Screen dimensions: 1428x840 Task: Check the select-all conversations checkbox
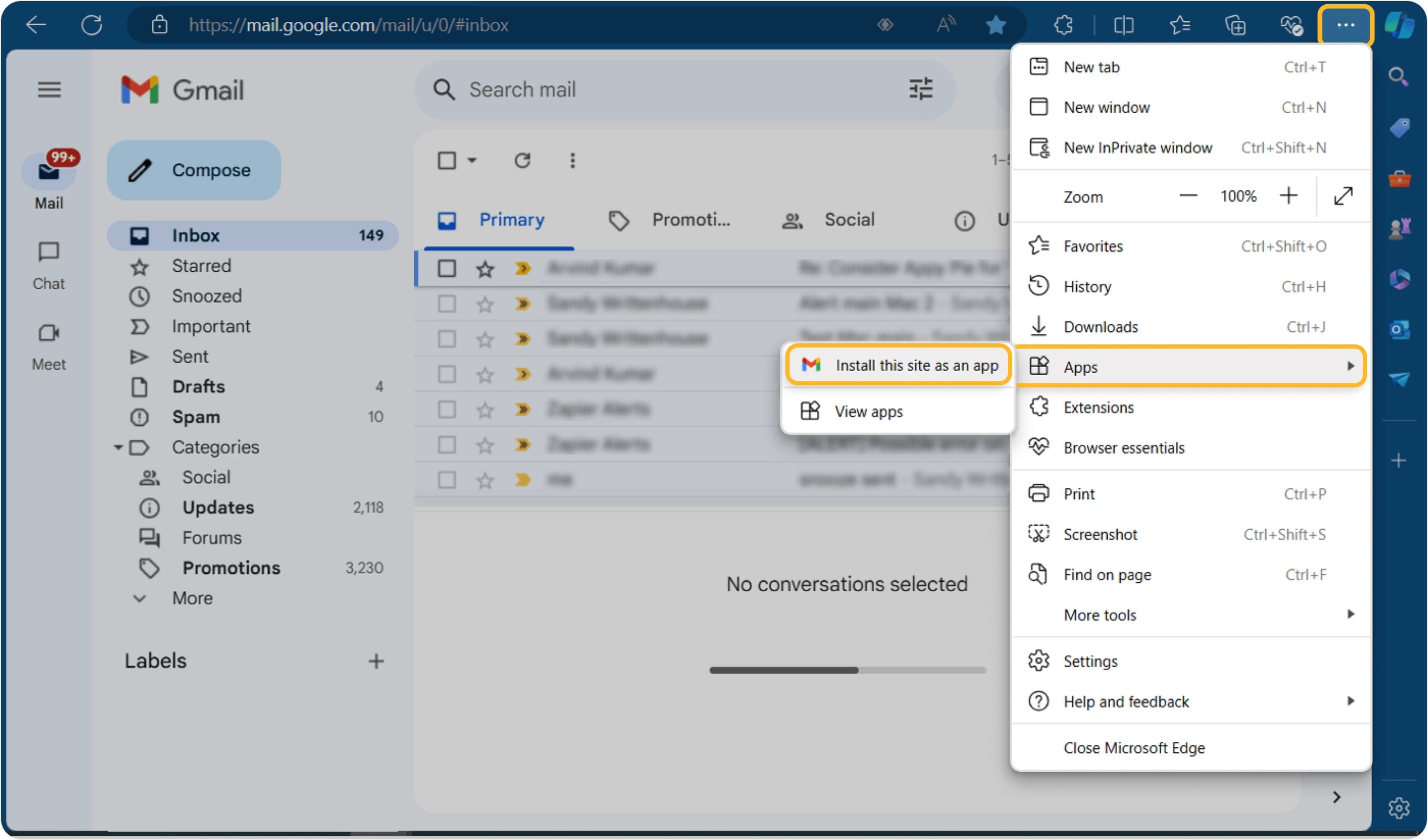click(x=447, y=161)
